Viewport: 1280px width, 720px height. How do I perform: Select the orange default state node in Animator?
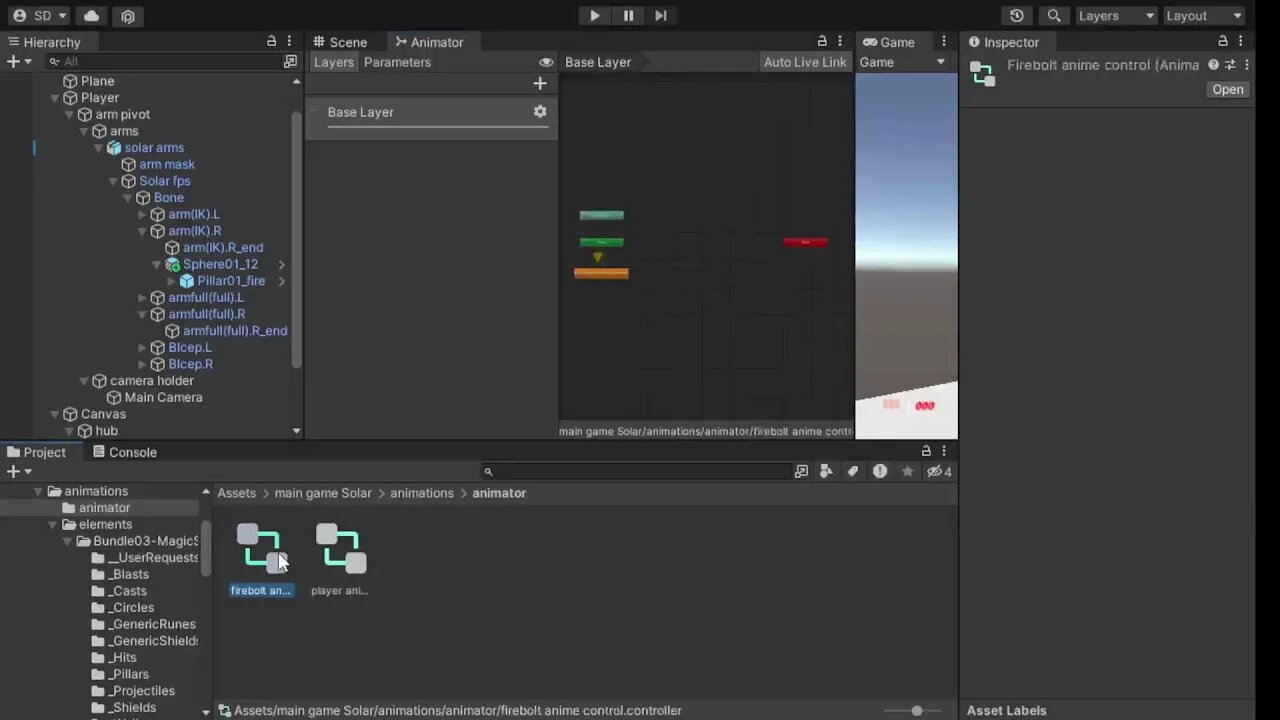click(x=601, y=273)
